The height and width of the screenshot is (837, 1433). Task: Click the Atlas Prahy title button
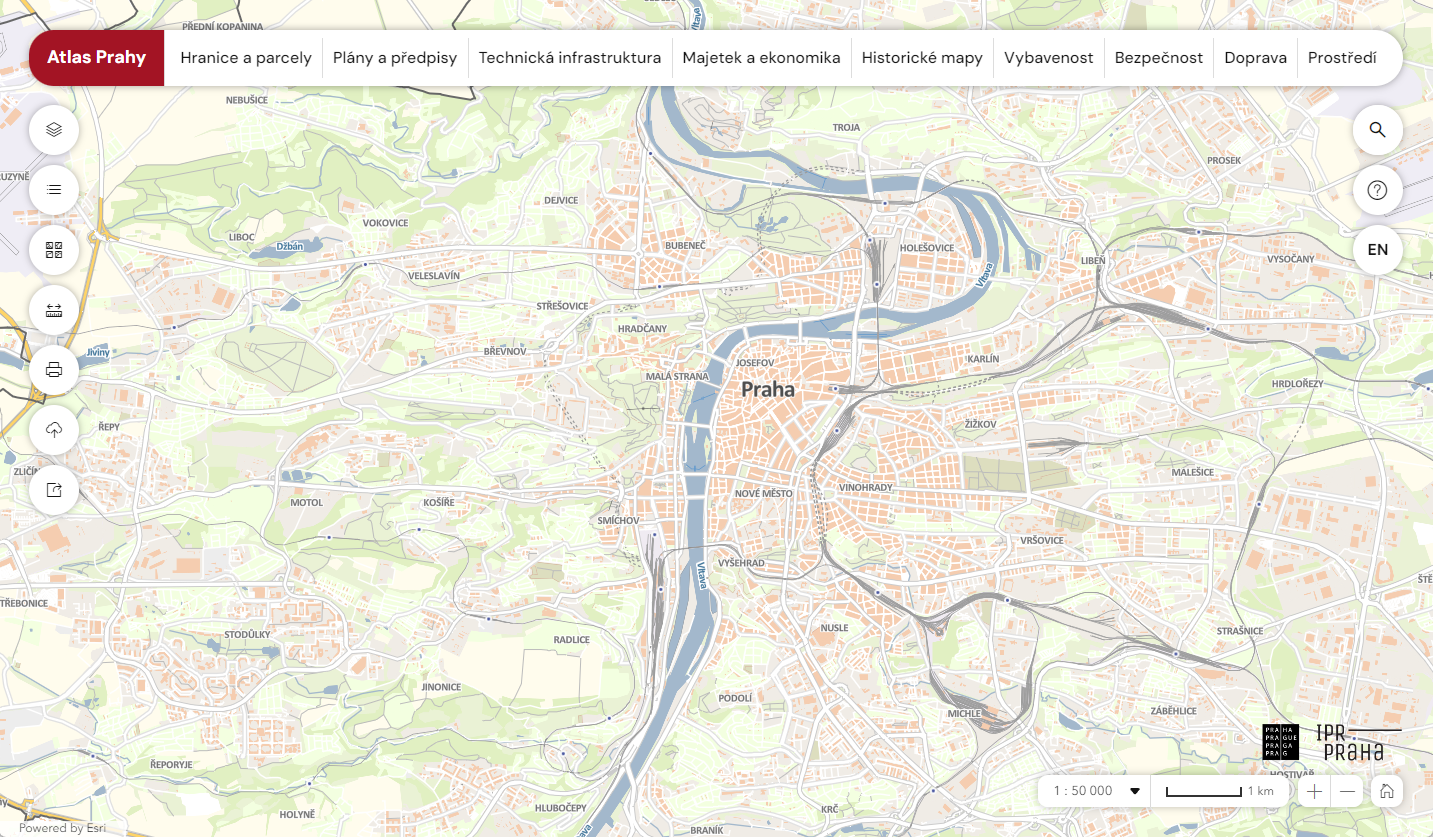coord(97,58)
